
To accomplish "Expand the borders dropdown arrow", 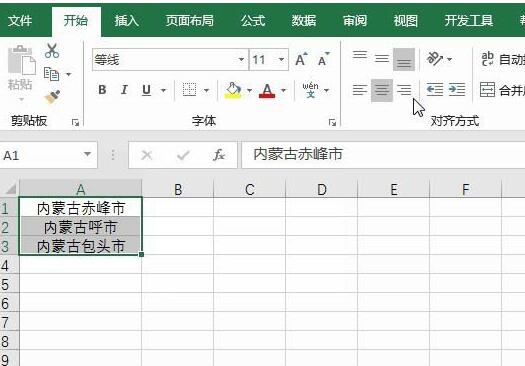I will tap(206, 90).
